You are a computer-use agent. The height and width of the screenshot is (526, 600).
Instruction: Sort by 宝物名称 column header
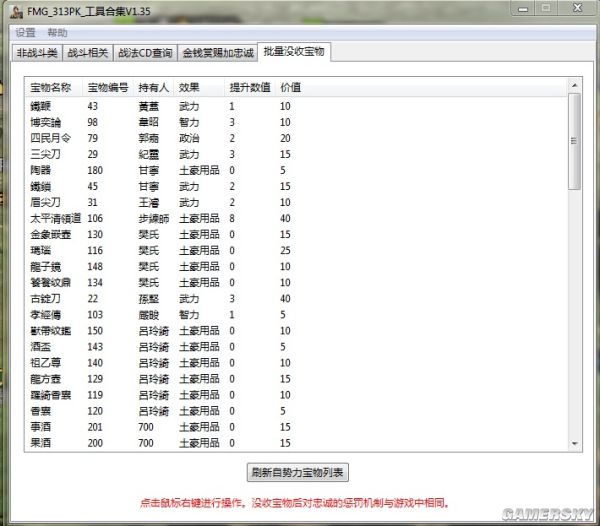click(53, 88)
